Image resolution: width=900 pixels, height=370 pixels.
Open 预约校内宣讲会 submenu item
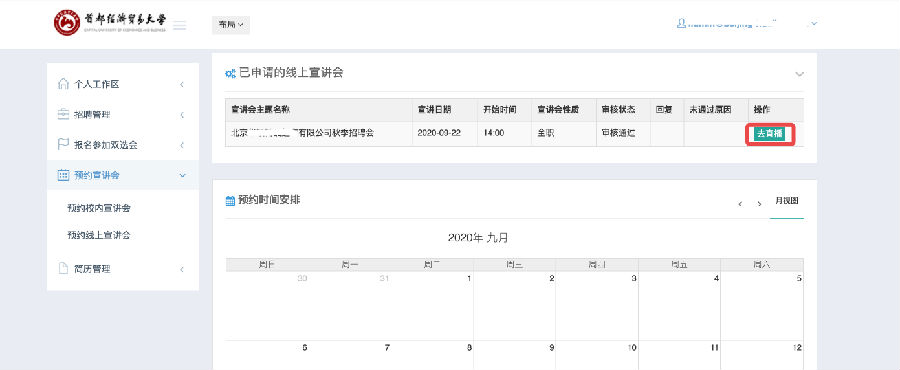click(x=99, y=208)
